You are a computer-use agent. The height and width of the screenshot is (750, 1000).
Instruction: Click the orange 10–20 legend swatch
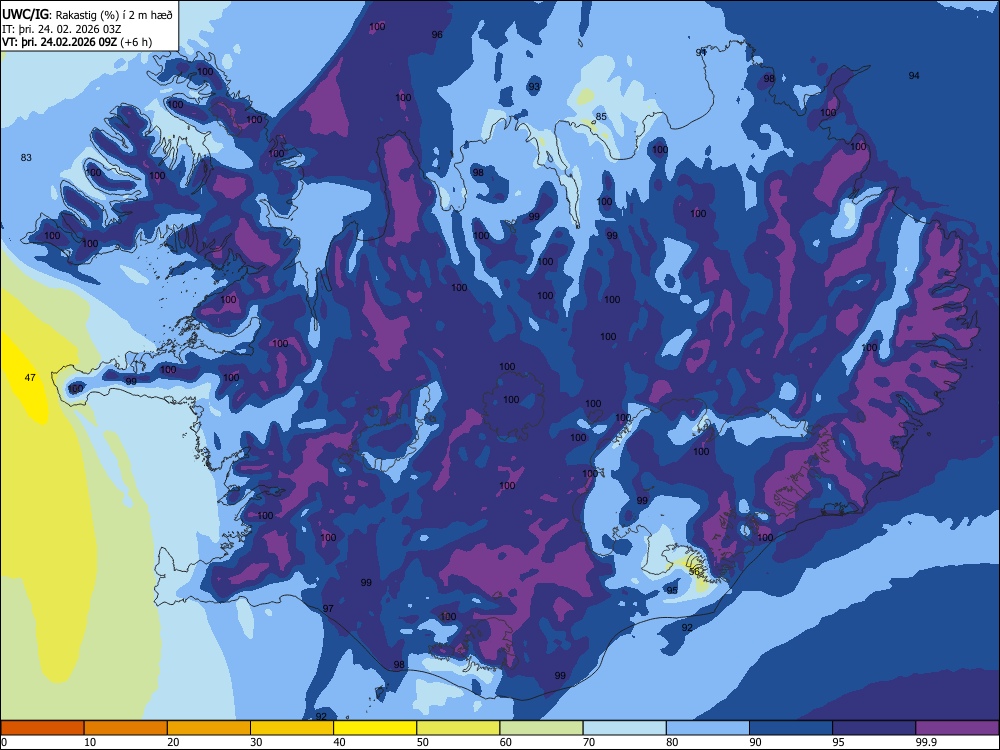click(x=126, y=728)
